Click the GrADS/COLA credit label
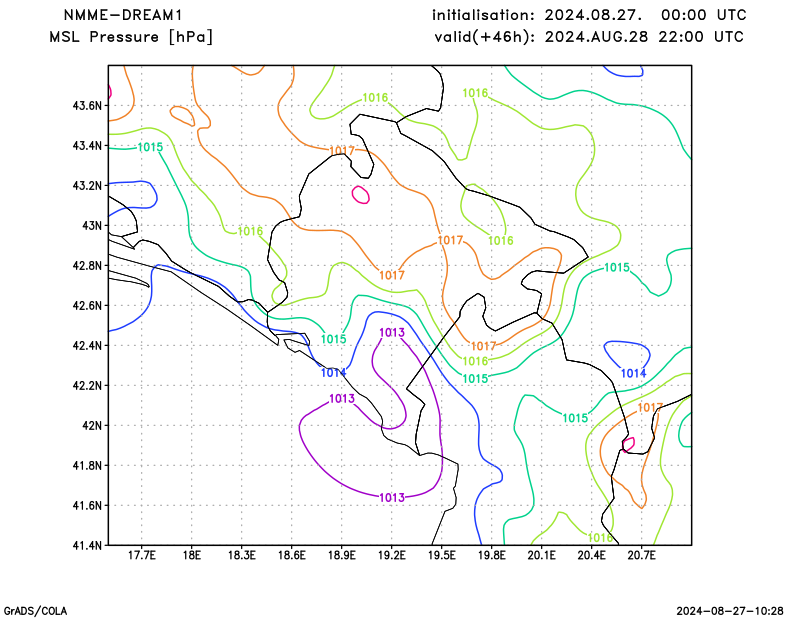Screen dimensions: 800x618 35,611
